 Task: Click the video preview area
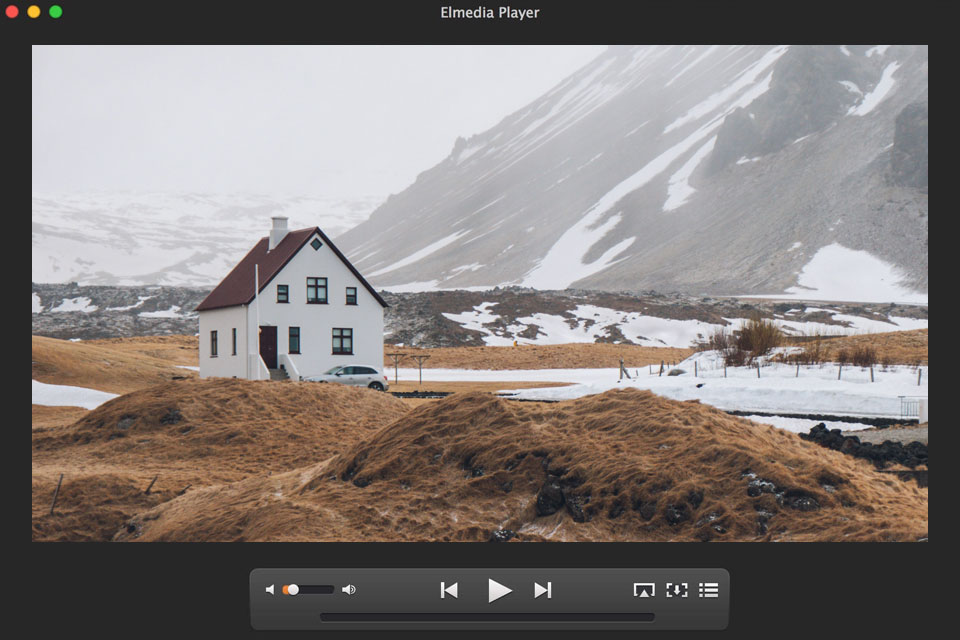480,293
